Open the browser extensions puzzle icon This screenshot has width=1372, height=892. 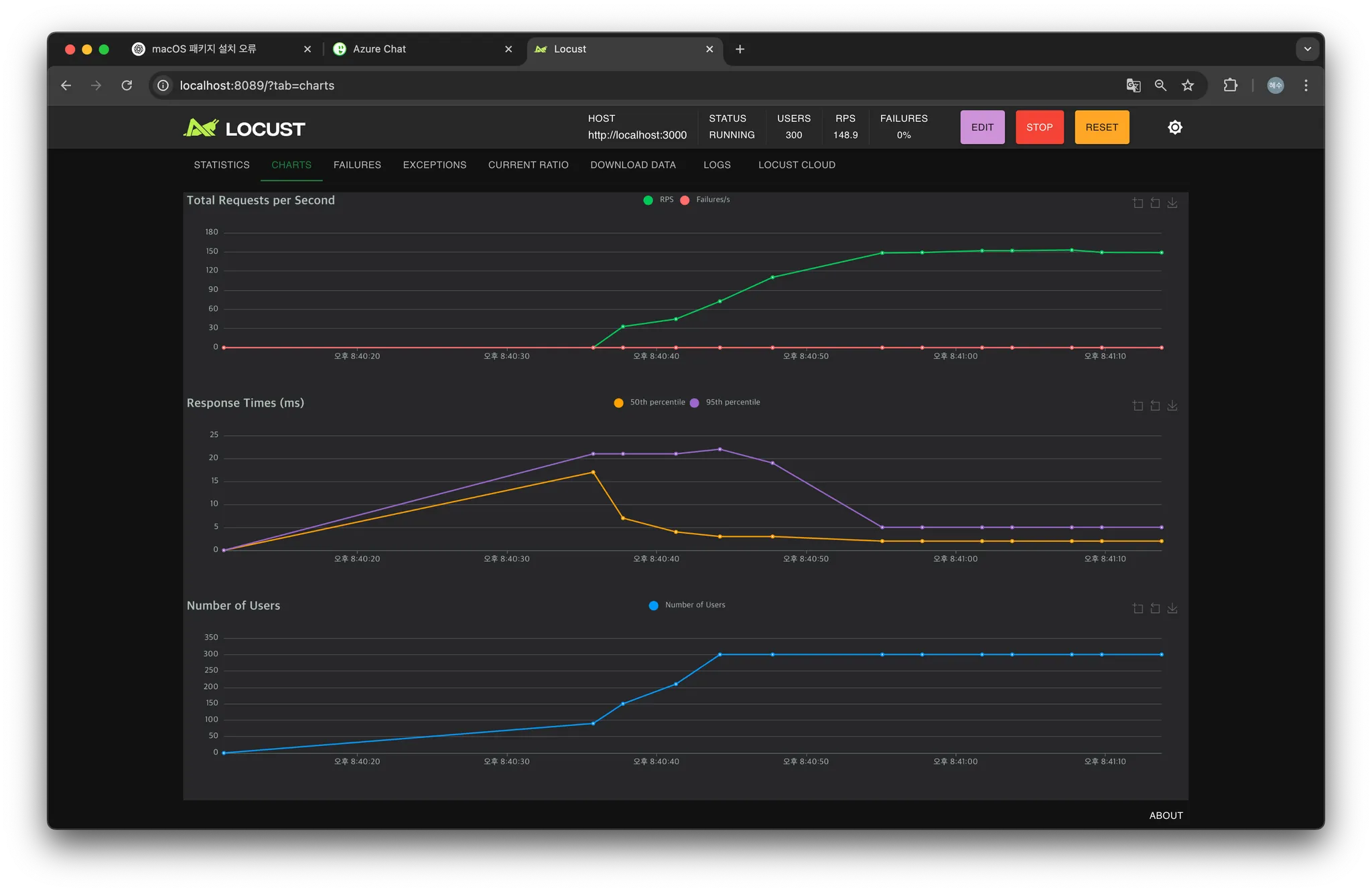1230,86
